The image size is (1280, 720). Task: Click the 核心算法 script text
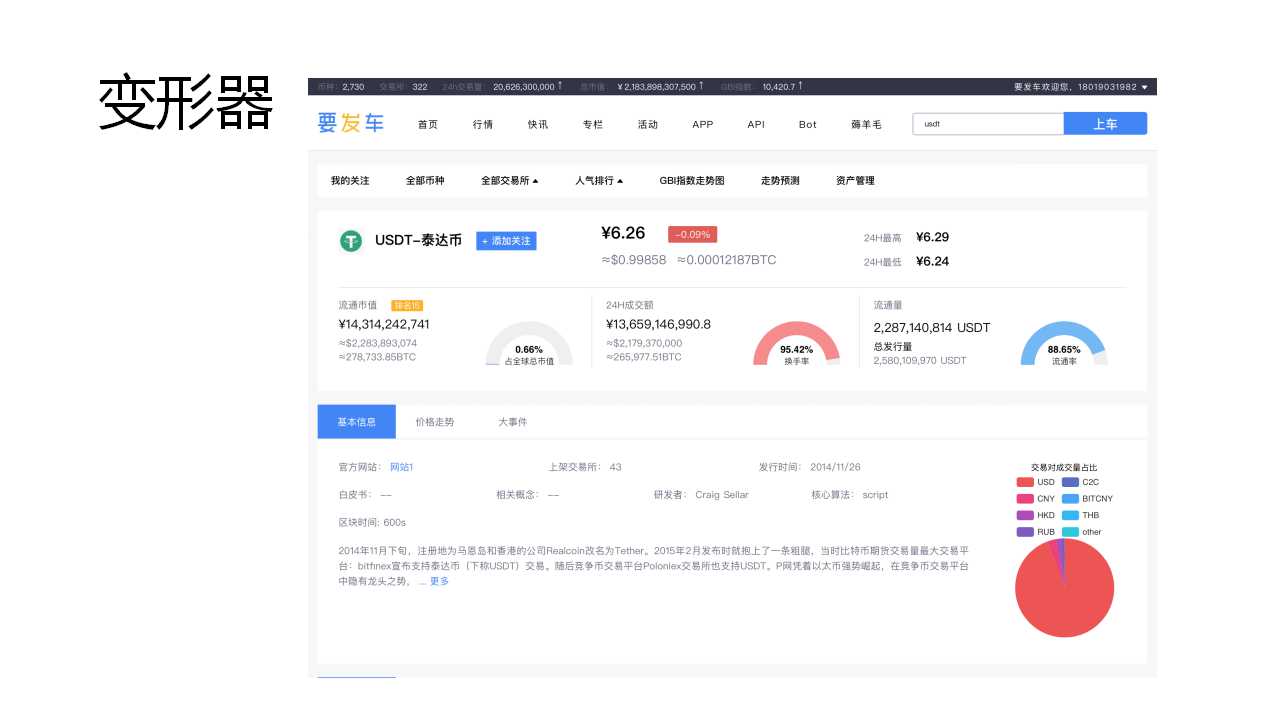[849, 495]
